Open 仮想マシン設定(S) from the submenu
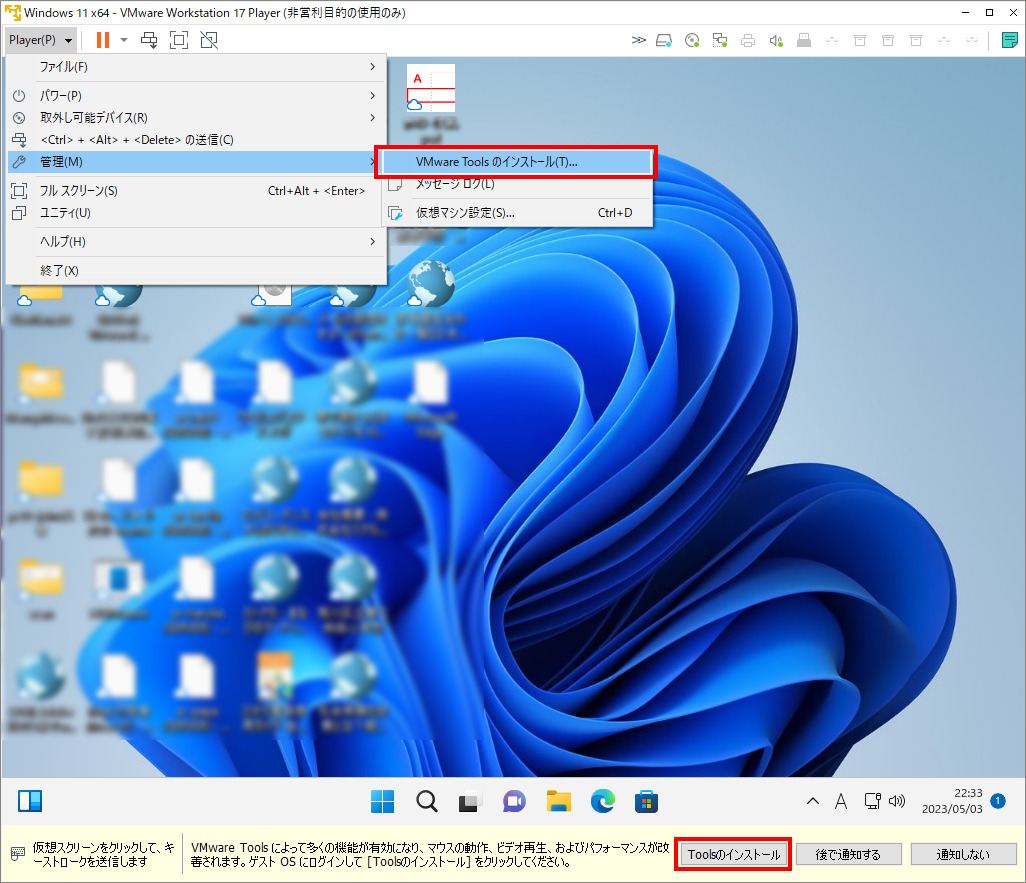Image resolution: width=1026 pixels, height=883 pixels. (465, 213)
